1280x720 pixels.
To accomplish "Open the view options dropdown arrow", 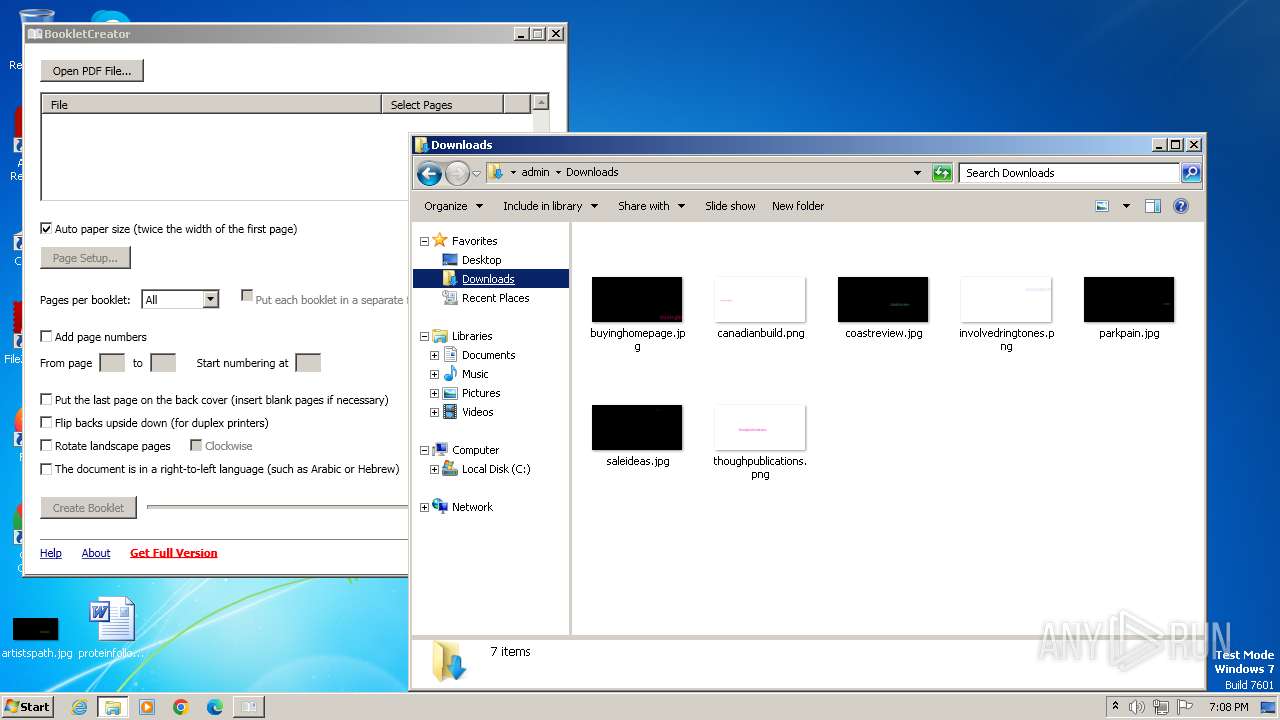I will point(1126,206).
